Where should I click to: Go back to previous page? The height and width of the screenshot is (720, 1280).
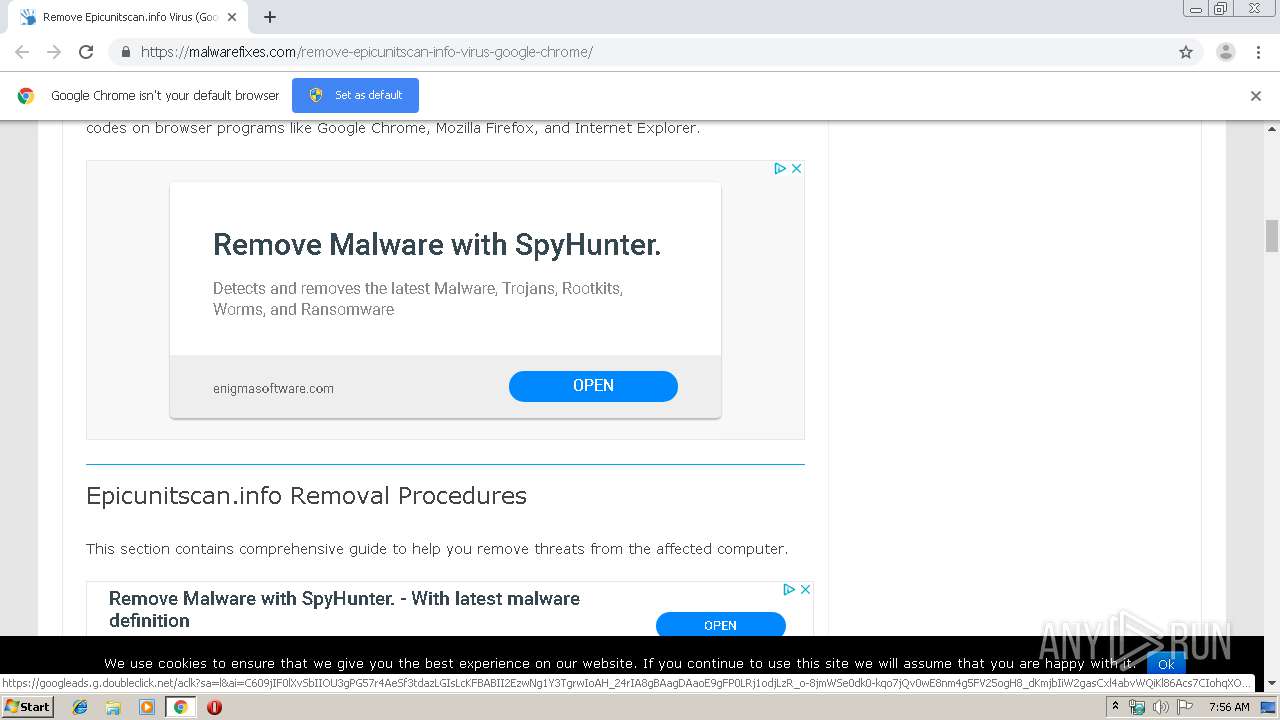pos(22,52)
